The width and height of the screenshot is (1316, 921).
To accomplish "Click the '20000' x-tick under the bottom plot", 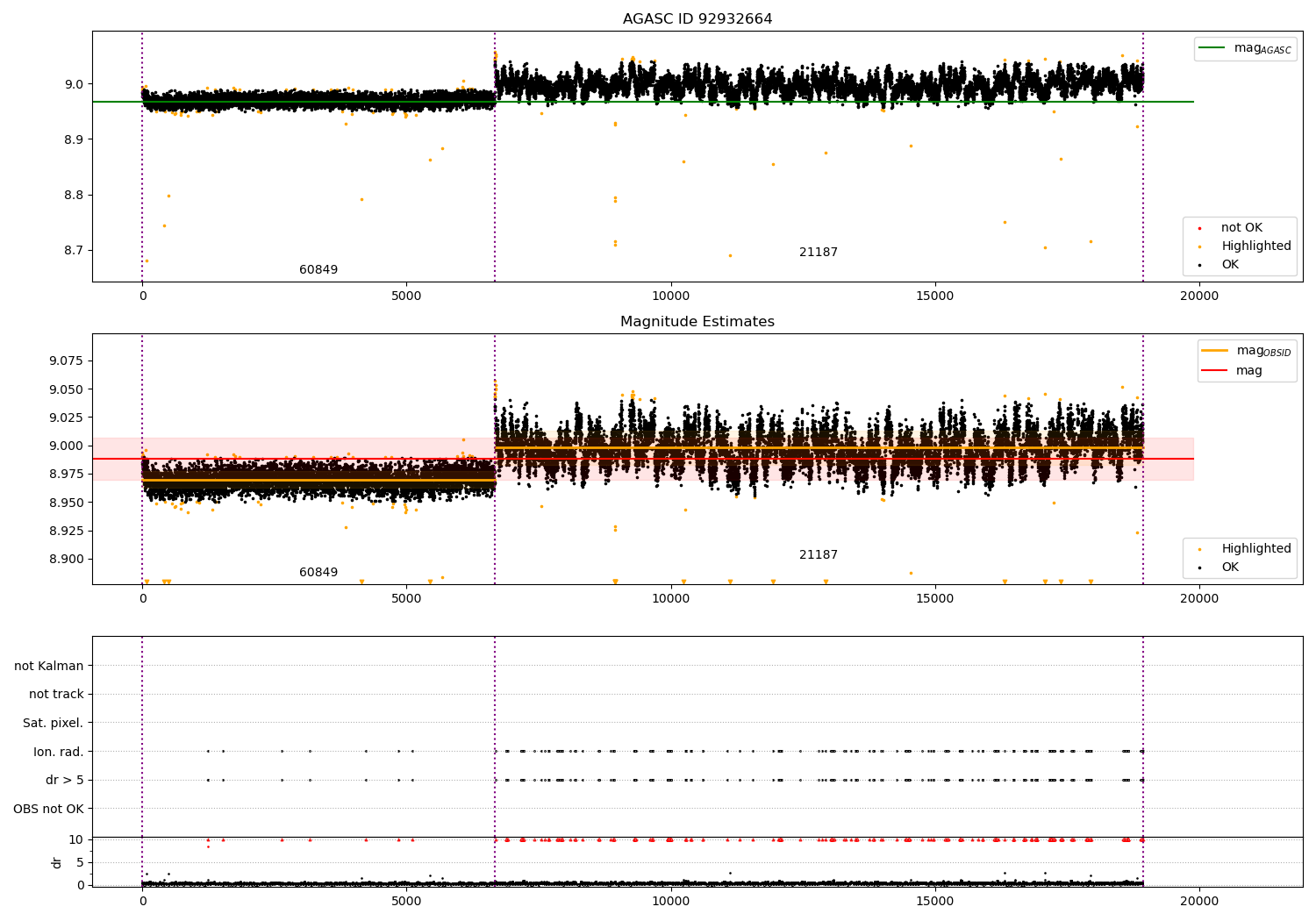I will coord(1198,902).
